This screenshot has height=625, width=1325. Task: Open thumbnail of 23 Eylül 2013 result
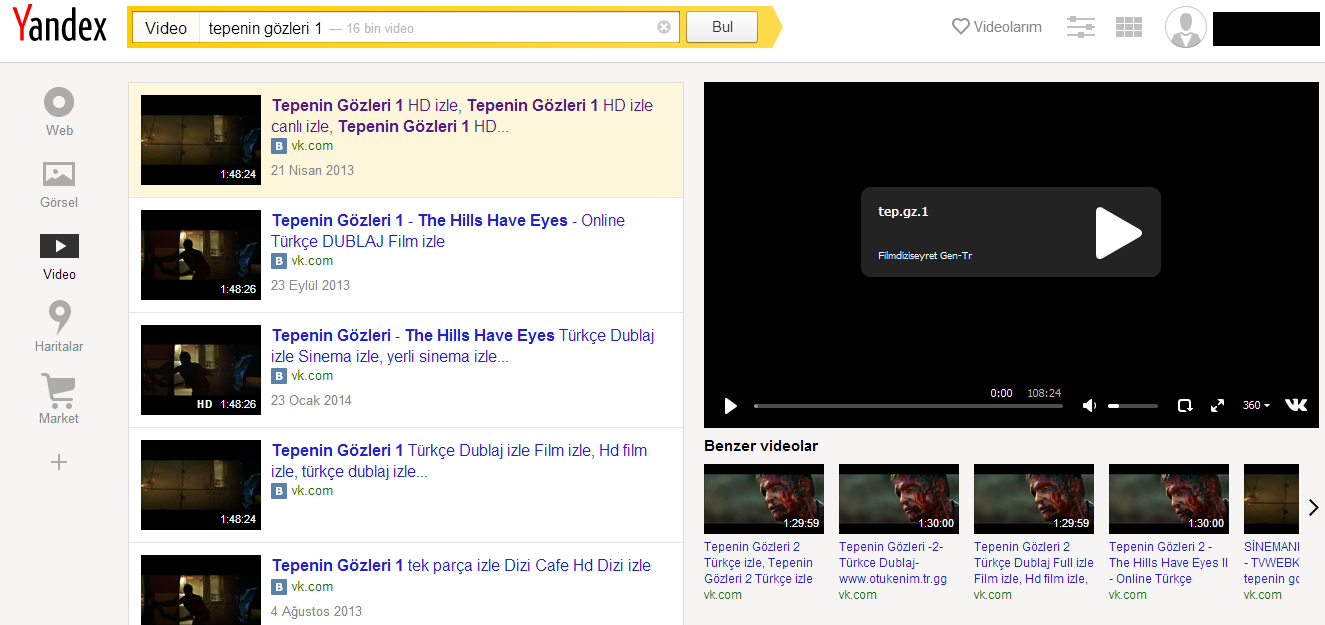[x=201, y=255]
